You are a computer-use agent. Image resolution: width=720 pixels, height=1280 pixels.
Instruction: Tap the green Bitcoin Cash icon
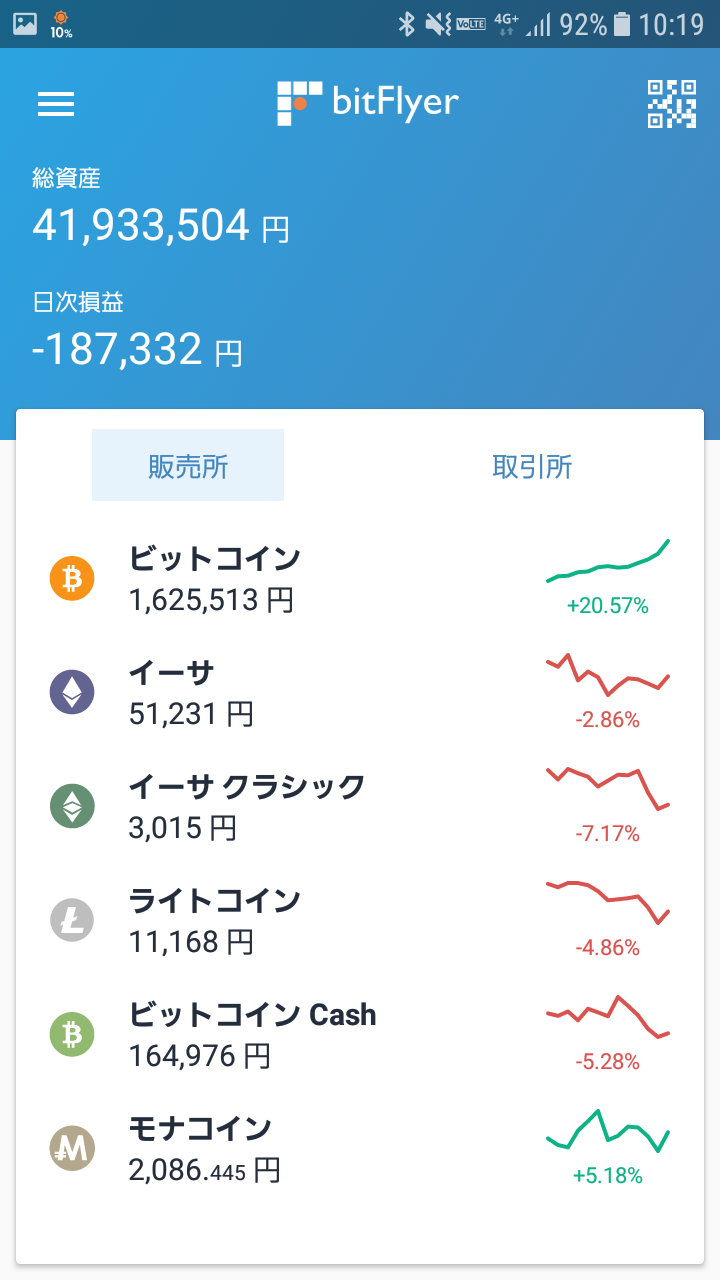click(72, 1034)
